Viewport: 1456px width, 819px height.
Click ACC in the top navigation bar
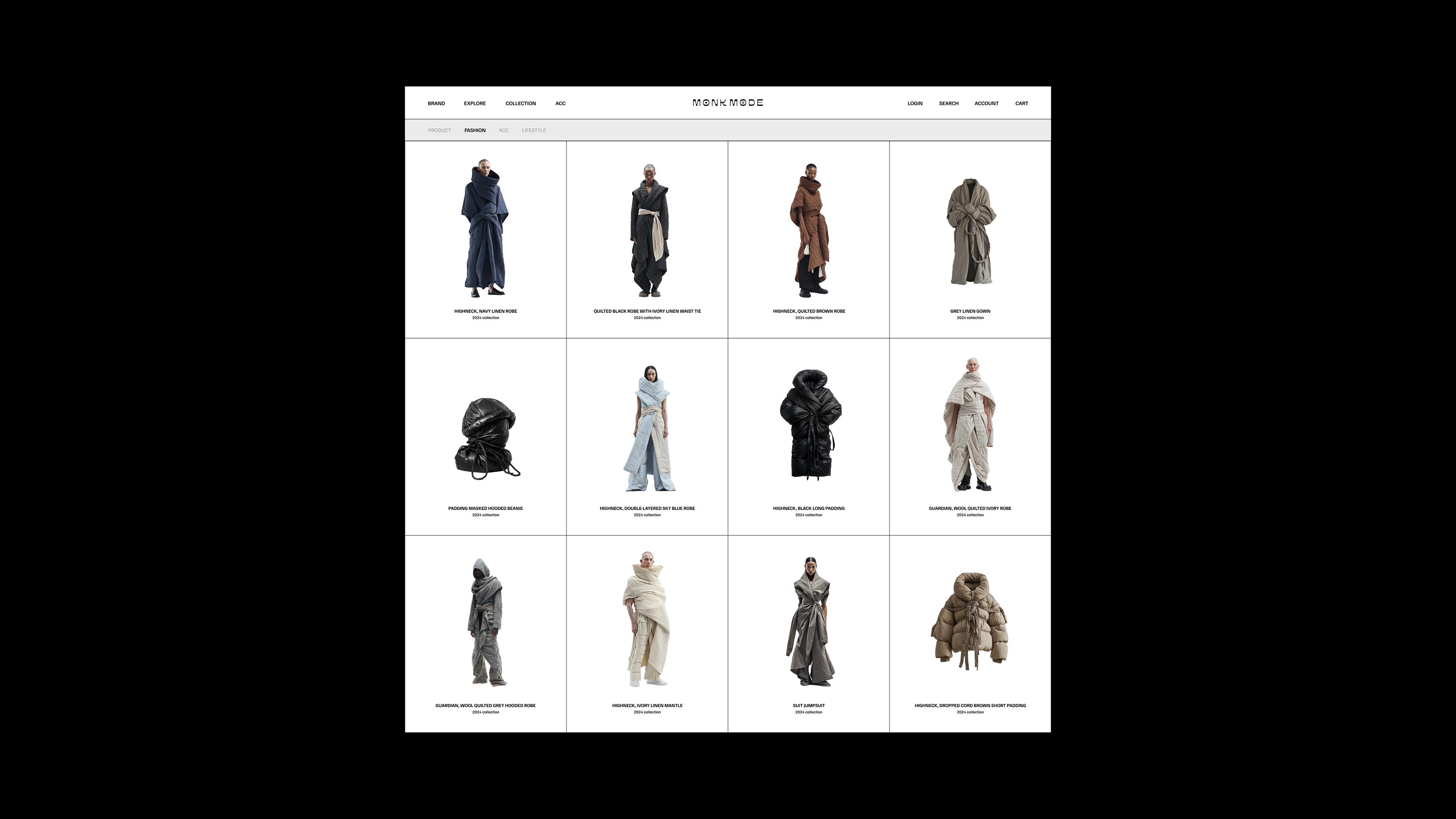click(560, 104)
